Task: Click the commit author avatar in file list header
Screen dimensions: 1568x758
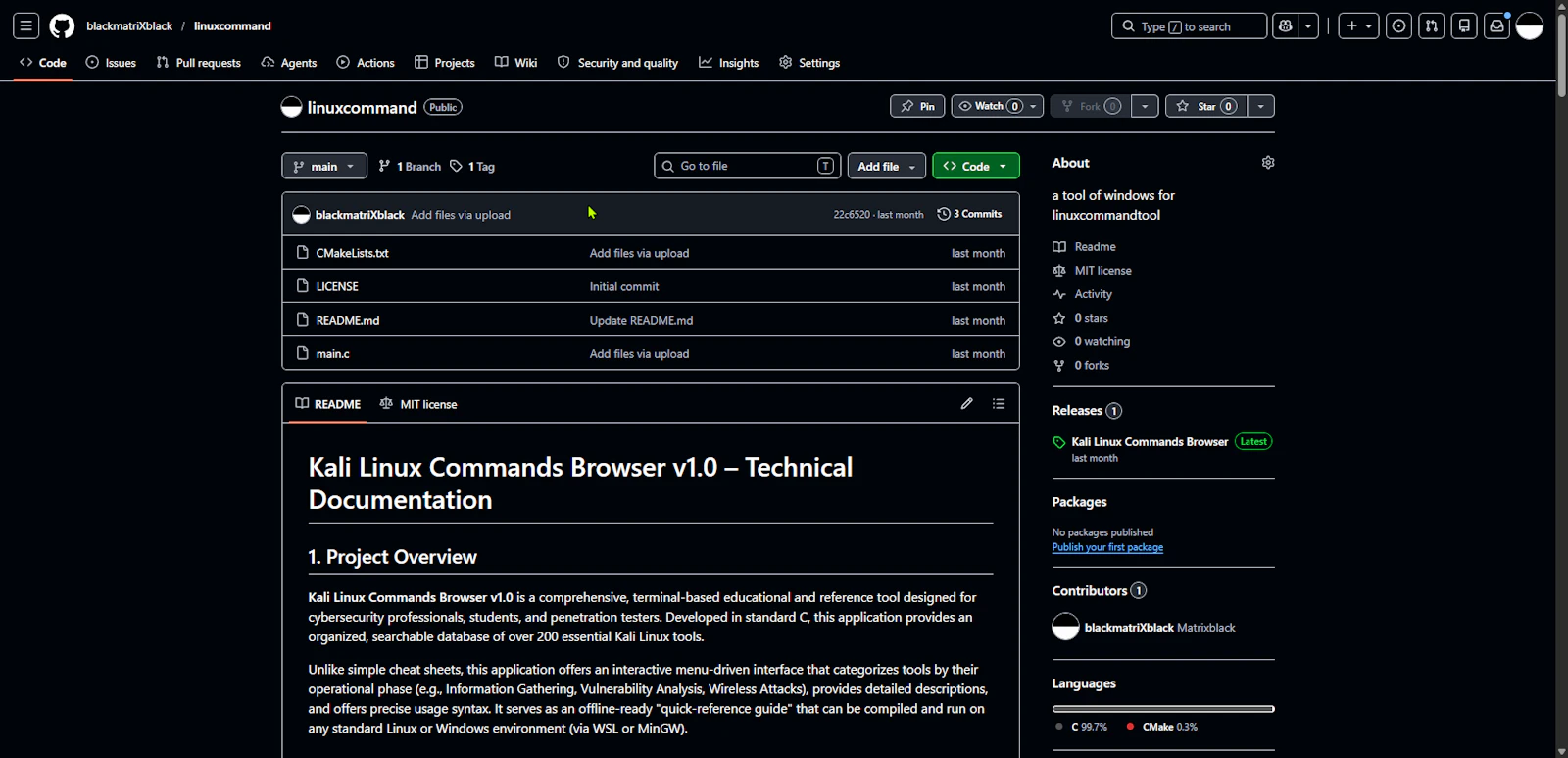Action: [x=301, y=215]
